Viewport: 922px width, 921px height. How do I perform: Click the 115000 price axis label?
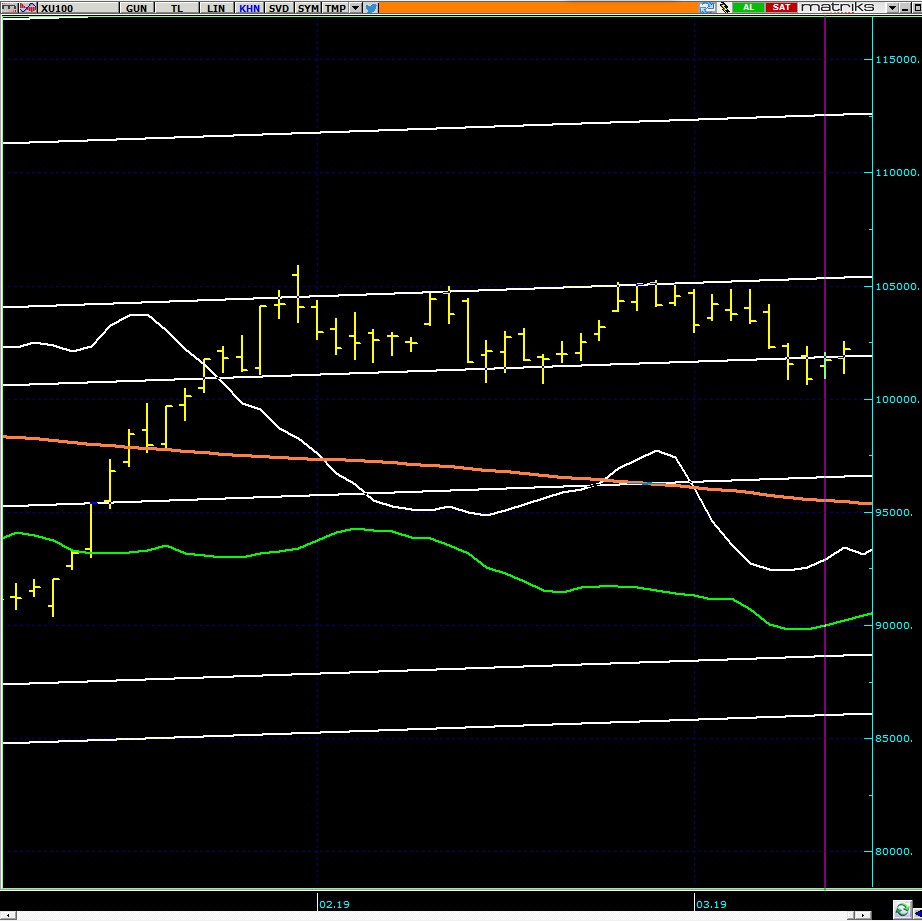click(898, 59)
